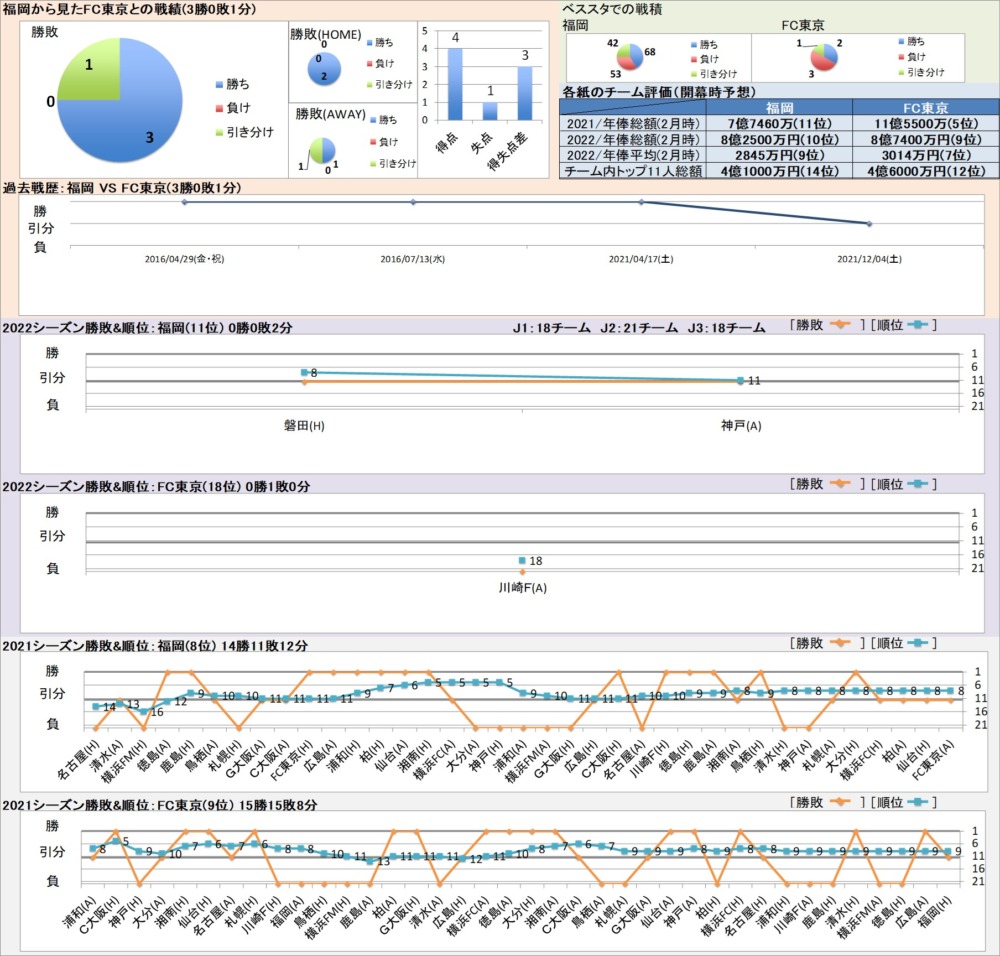The height and width of the screenshot is (956, 1000).
Task: Click the cell 8億7400万円(9位)
Action: pyautogui.click(x=925, y=140)
